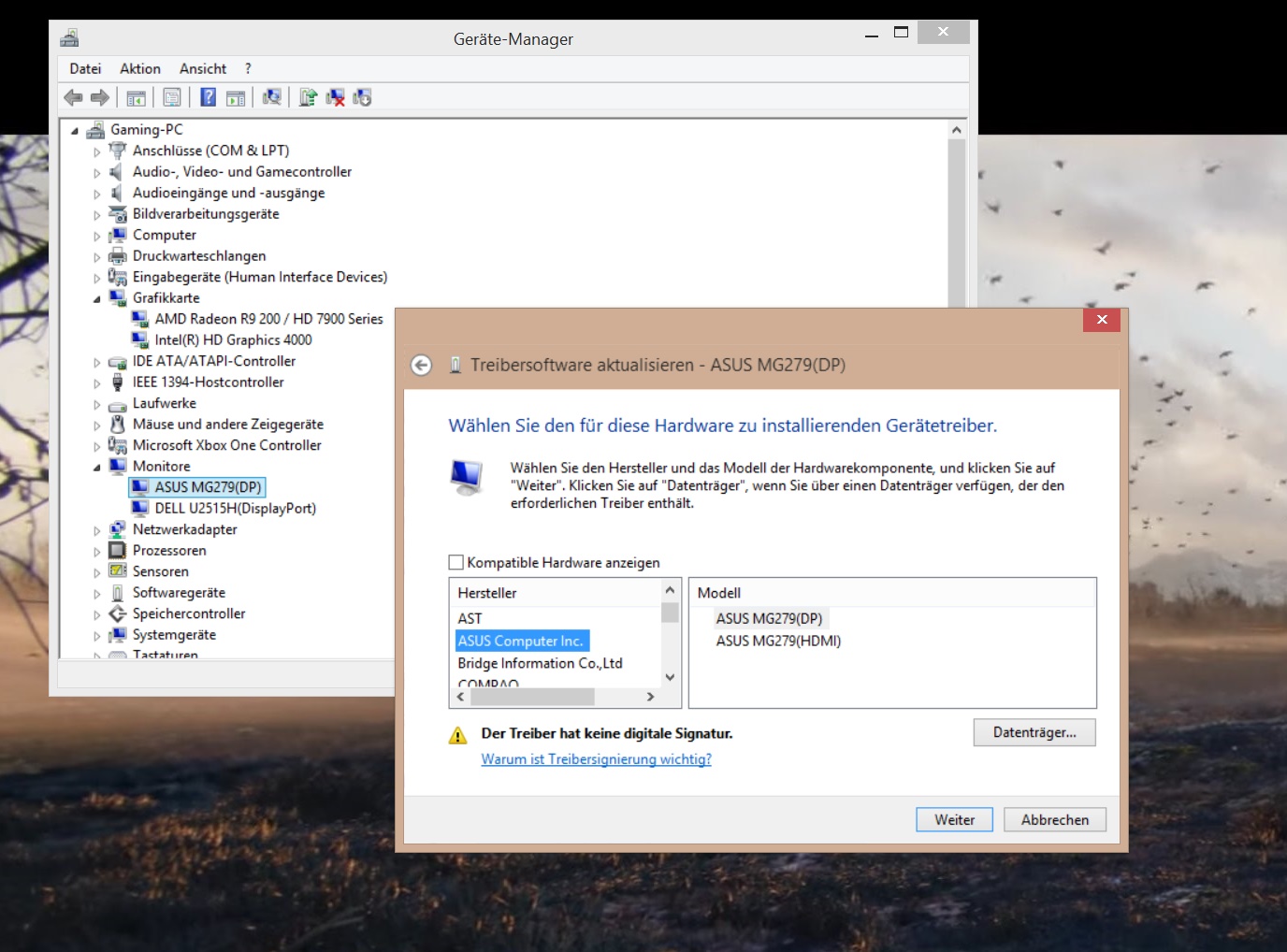
Task: Expand the Anschlüsse (COM & LPT) node
Action: pos(96,151)
